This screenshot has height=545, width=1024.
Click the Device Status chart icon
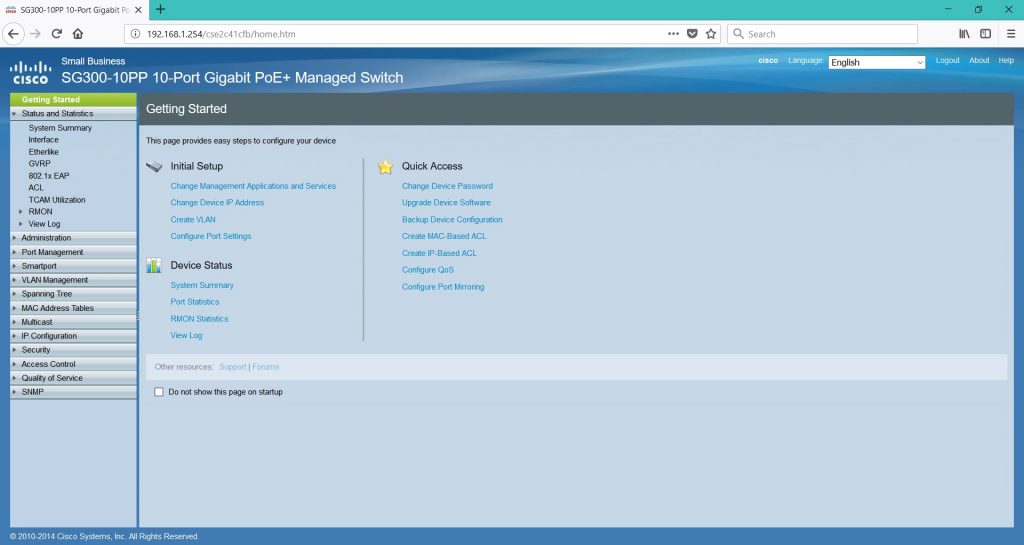click(153, 265)
